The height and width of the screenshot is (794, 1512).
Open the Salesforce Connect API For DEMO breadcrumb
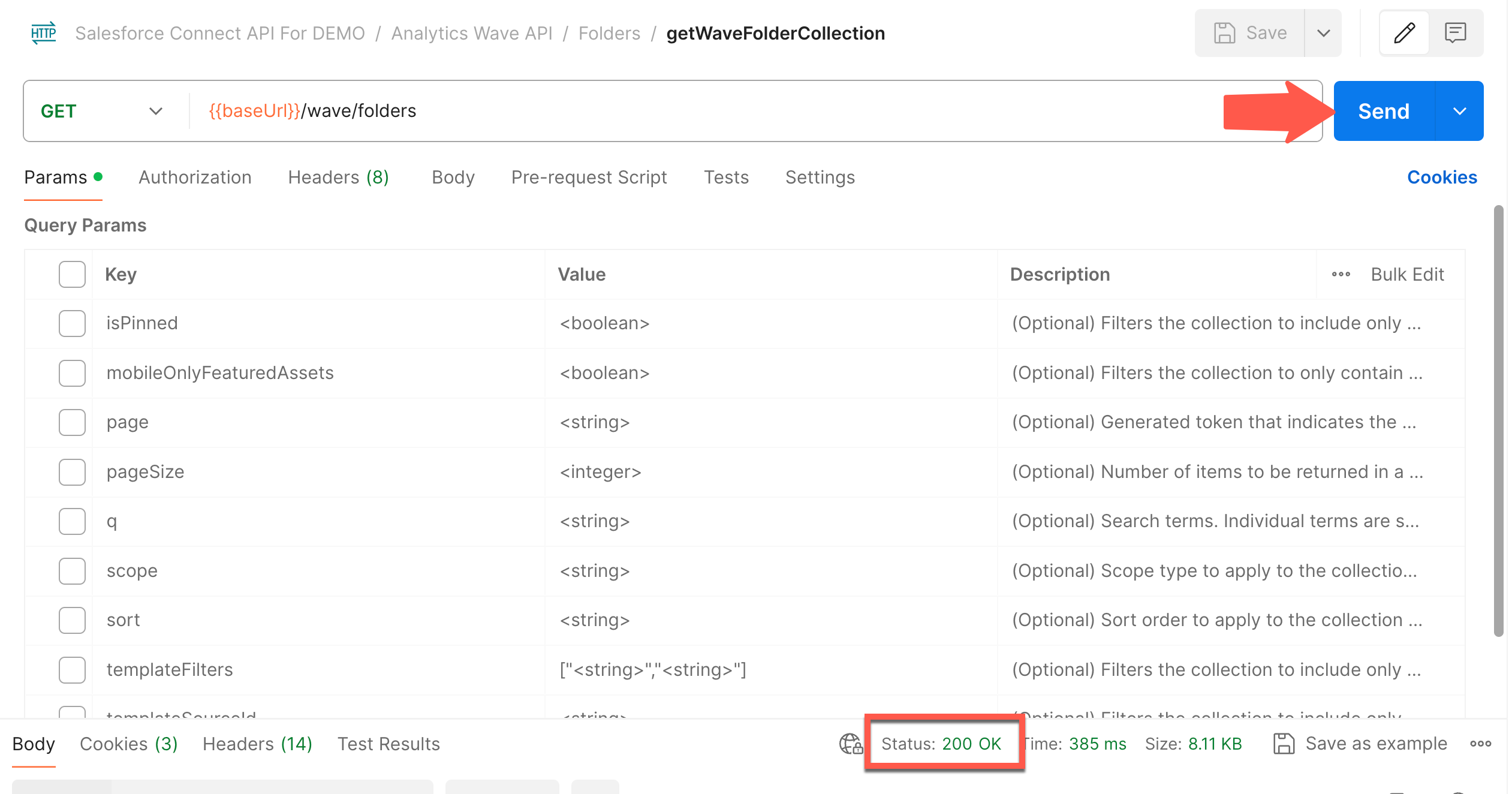[220, 33]
